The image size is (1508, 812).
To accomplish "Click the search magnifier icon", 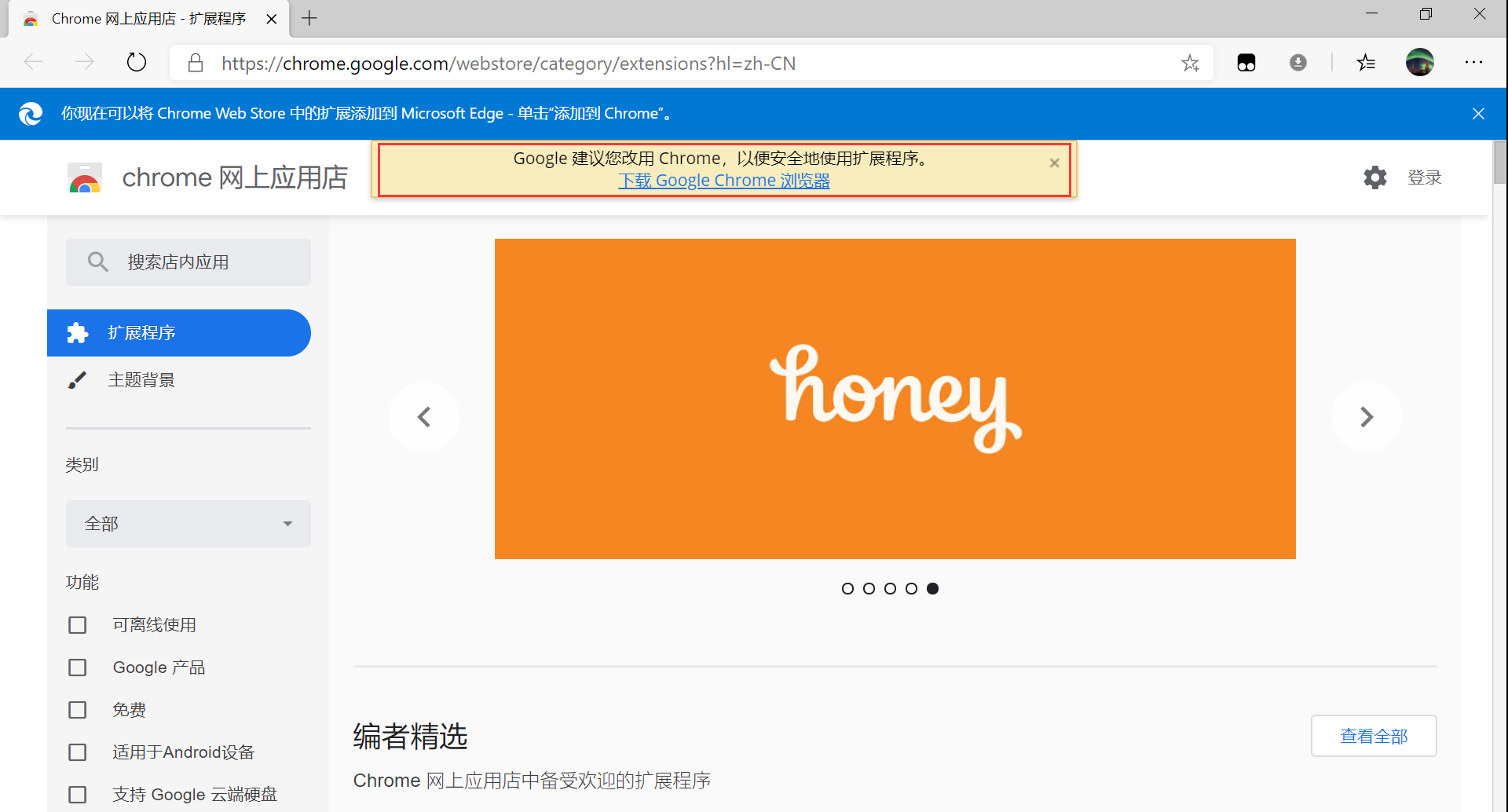I will [x=98, y=262].
